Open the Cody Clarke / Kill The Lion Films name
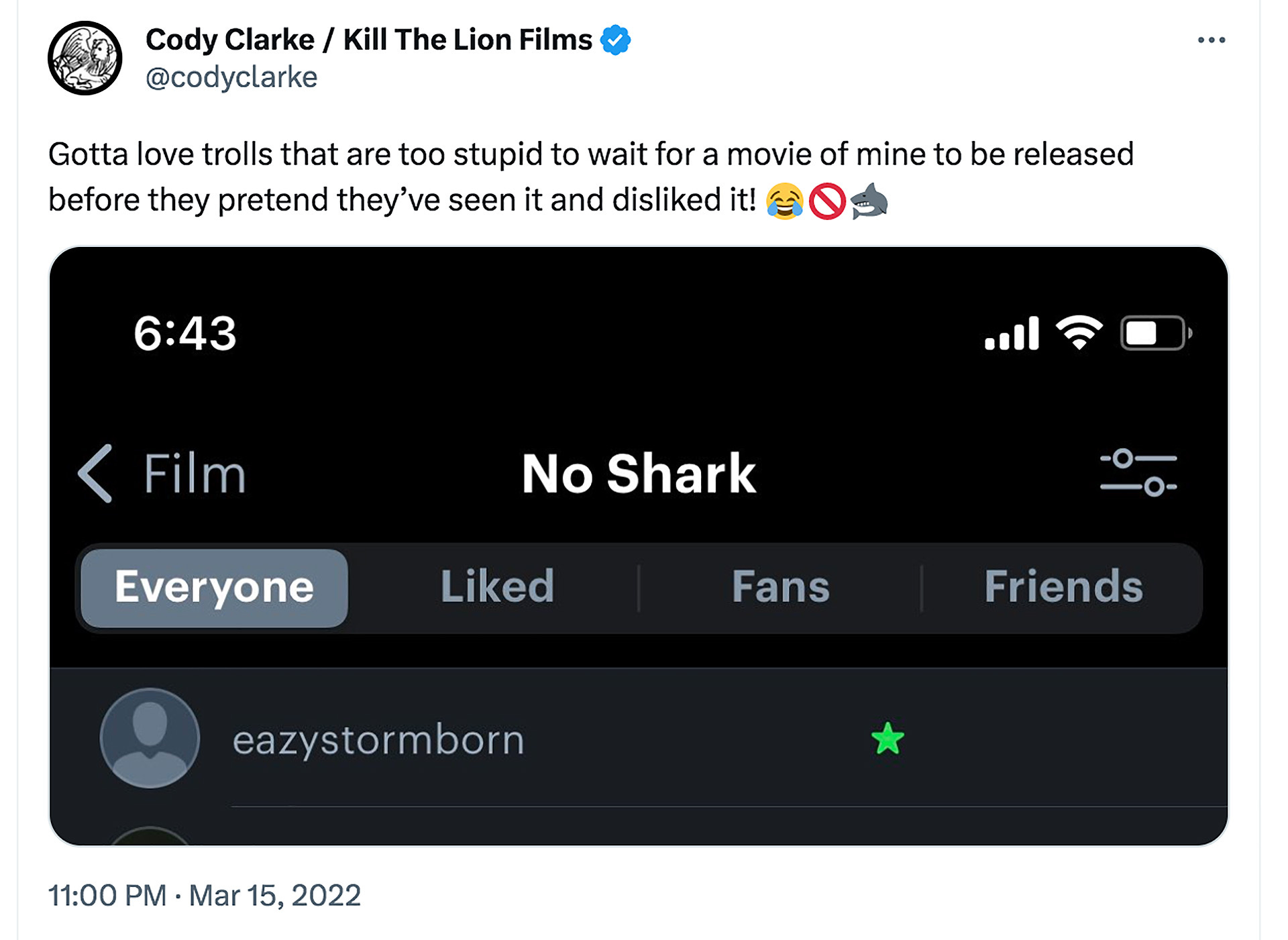Screen dimensions: 1288x940 369,40
